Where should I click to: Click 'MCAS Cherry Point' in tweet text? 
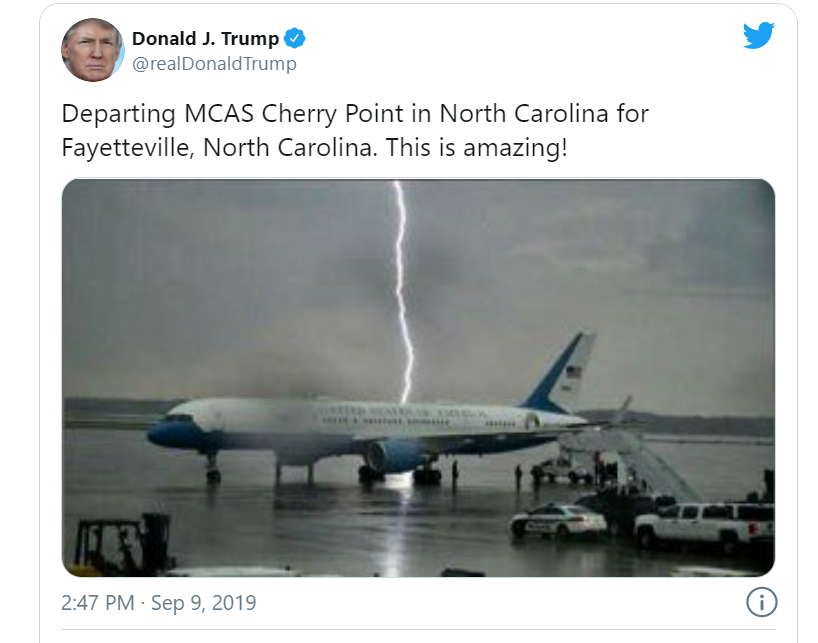click(294, 113)
